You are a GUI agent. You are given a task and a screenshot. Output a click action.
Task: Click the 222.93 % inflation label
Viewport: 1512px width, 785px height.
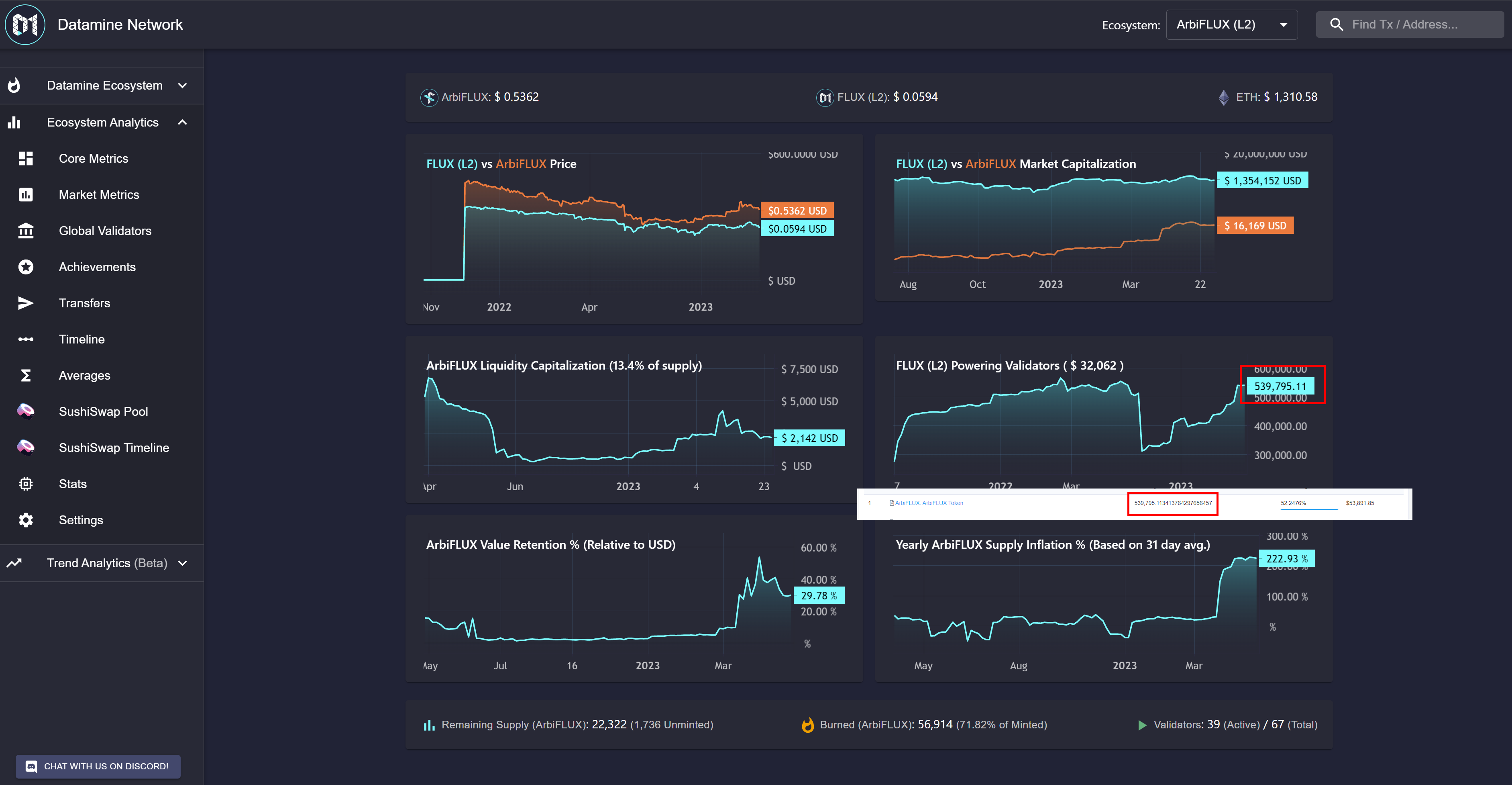pyautogui.click(x=1287, y=559)
